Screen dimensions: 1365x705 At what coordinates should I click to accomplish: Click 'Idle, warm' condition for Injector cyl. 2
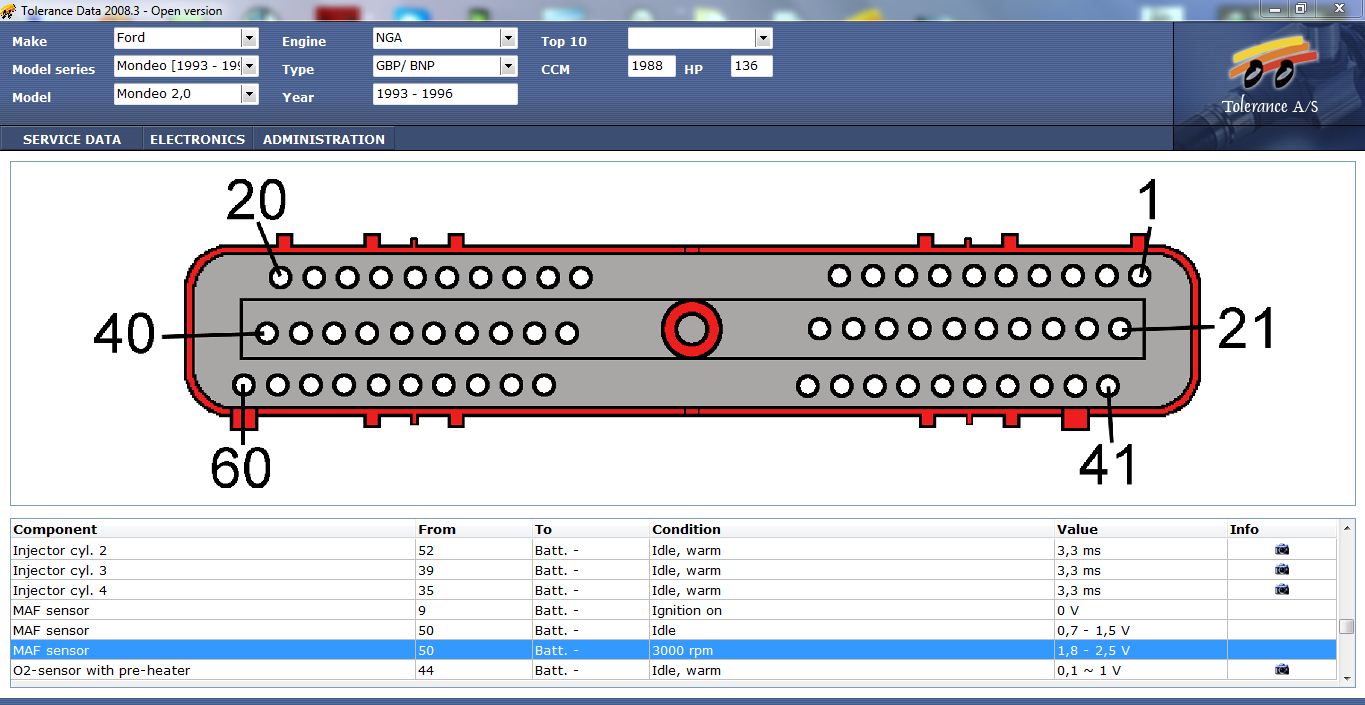tap(852, 550)
